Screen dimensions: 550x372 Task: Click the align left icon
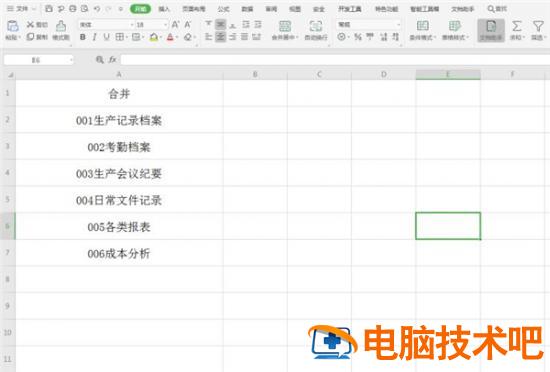(x=208, y=37)
